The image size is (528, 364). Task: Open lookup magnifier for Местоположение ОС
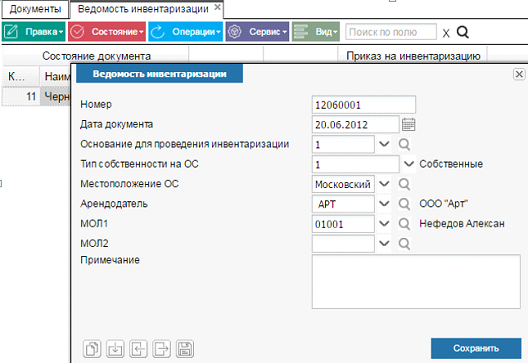[x=404, y=184]
